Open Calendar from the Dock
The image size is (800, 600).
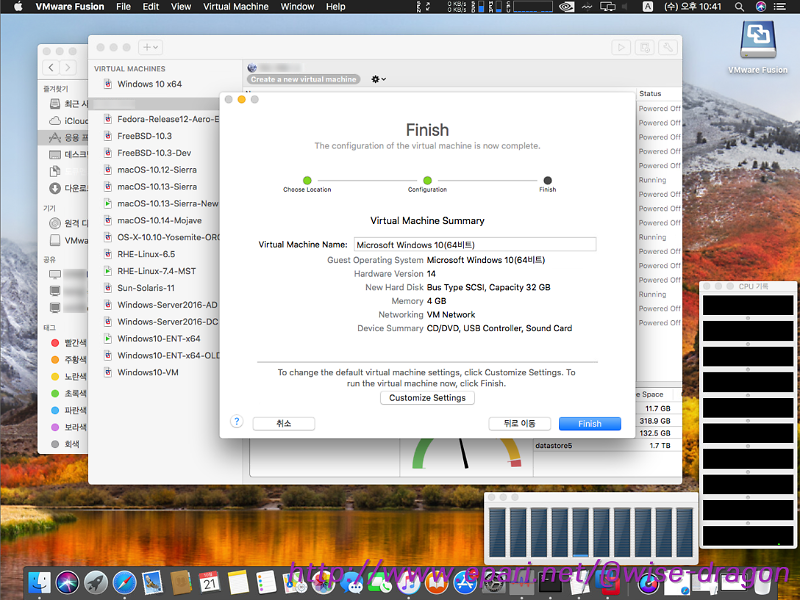(x=209, y=583)
